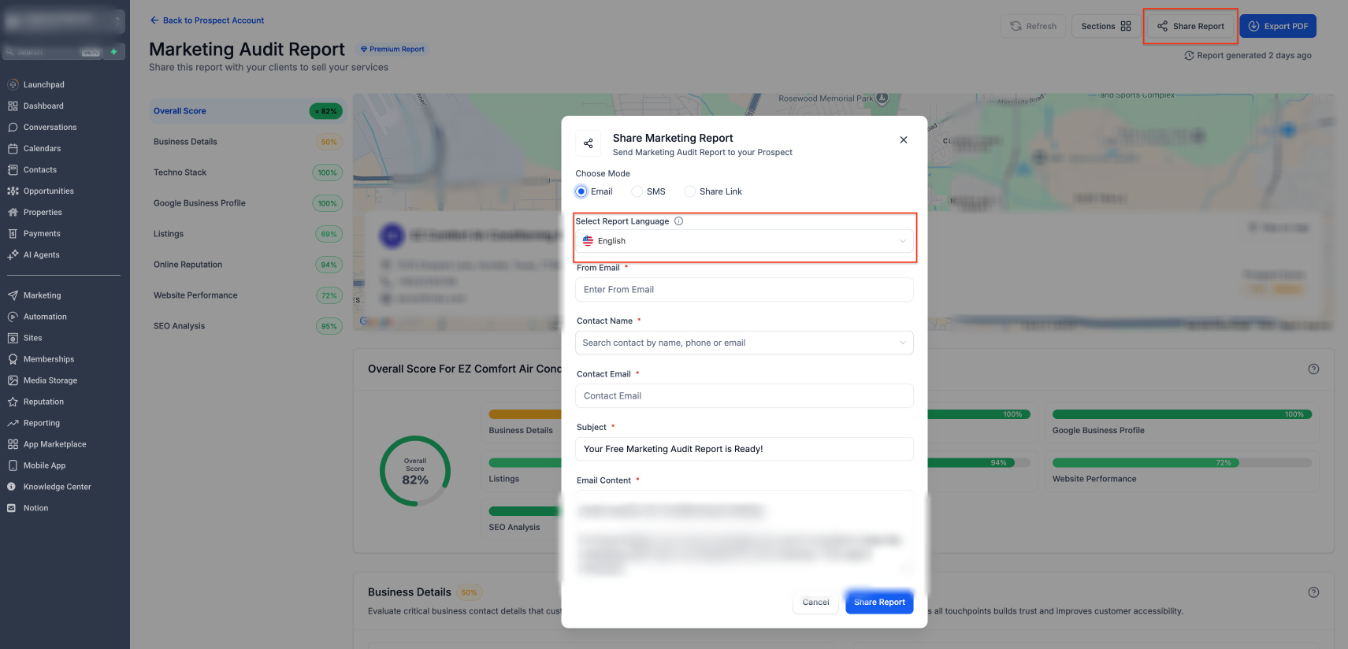Select the Share Link mode
Image resolution: width=1348 pixels, height=649 pixels.
(x=713, y=191)
